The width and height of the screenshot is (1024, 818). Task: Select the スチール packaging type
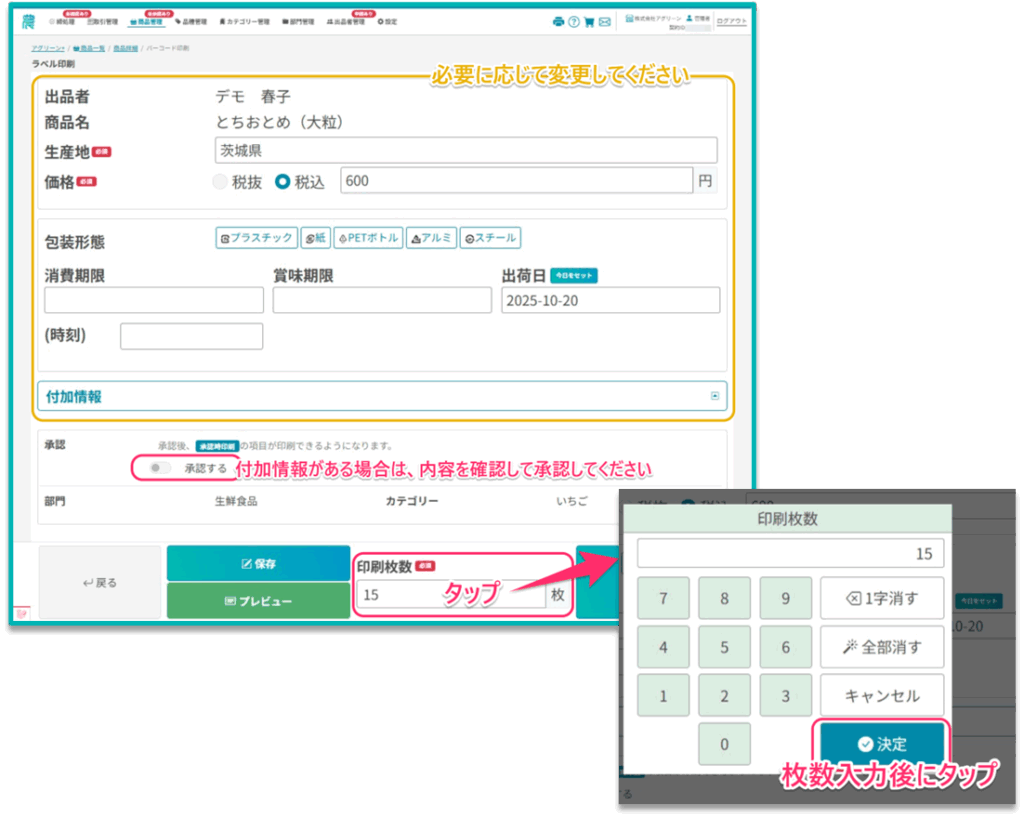490,238
